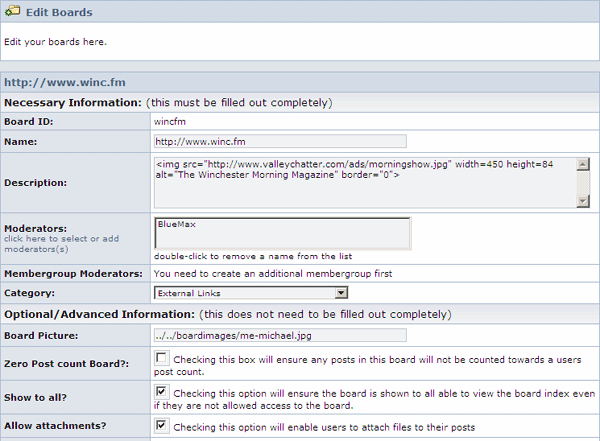
Task: Toggle the Allow attachments checkbox
Action: click(x=162, y=427)
